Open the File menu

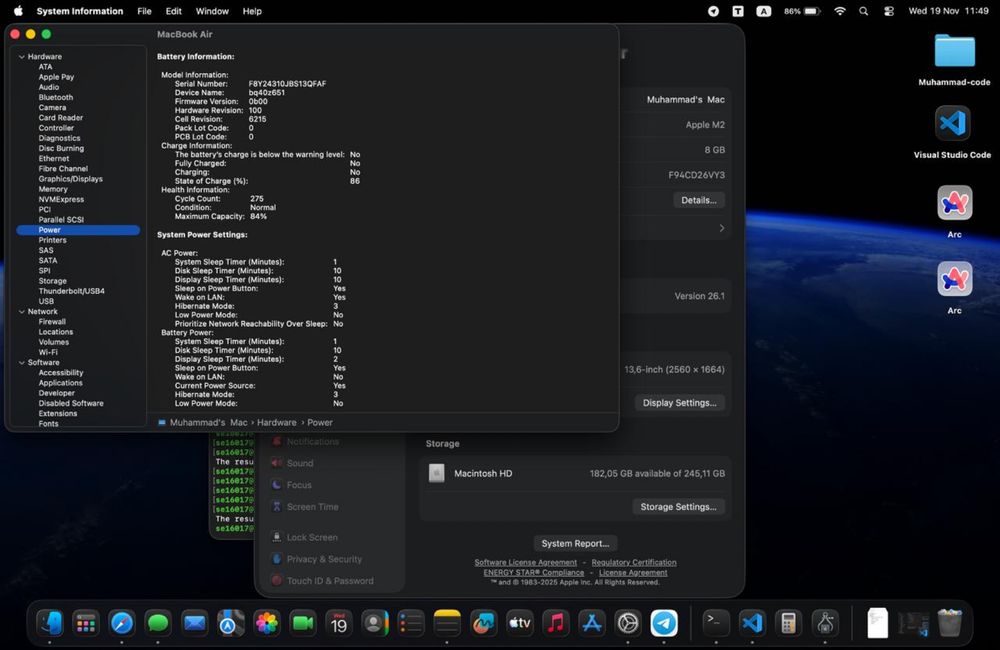tap(145, 11)
